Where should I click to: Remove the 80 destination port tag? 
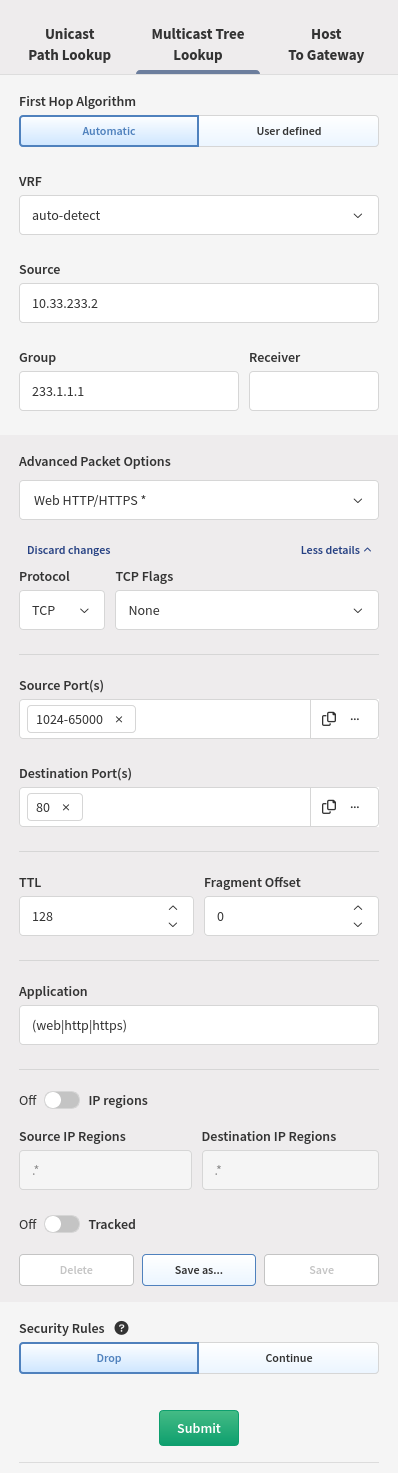66,807
